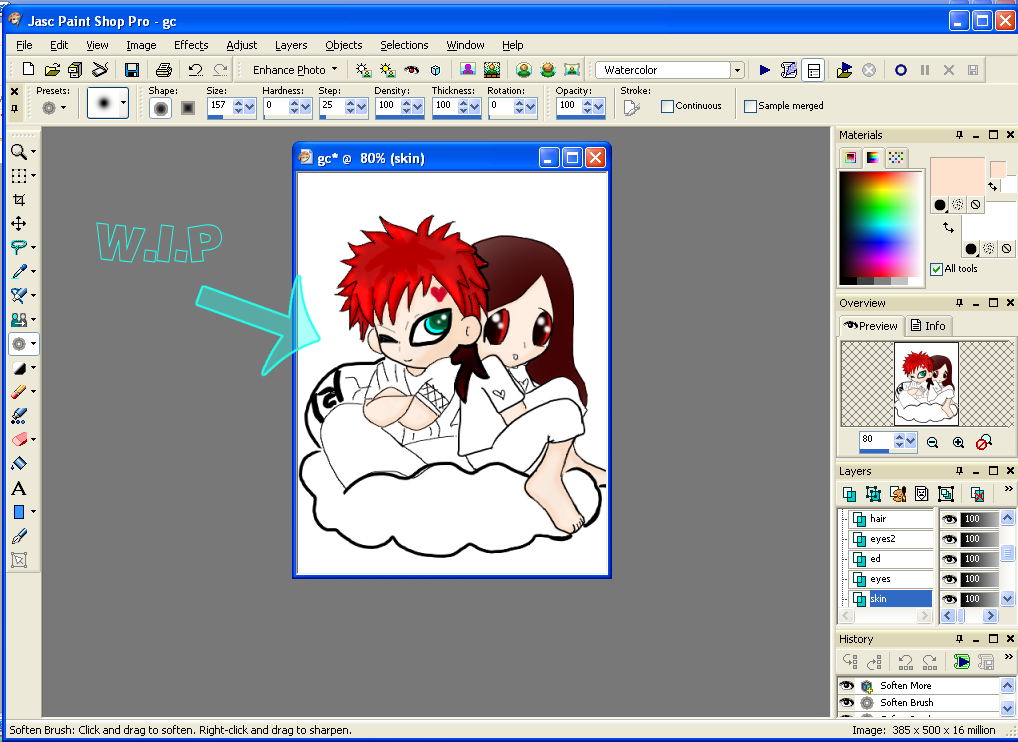Hide the eyes layer
The width and height of the screenshot is (1018, 742).
(x=950, y=579)
